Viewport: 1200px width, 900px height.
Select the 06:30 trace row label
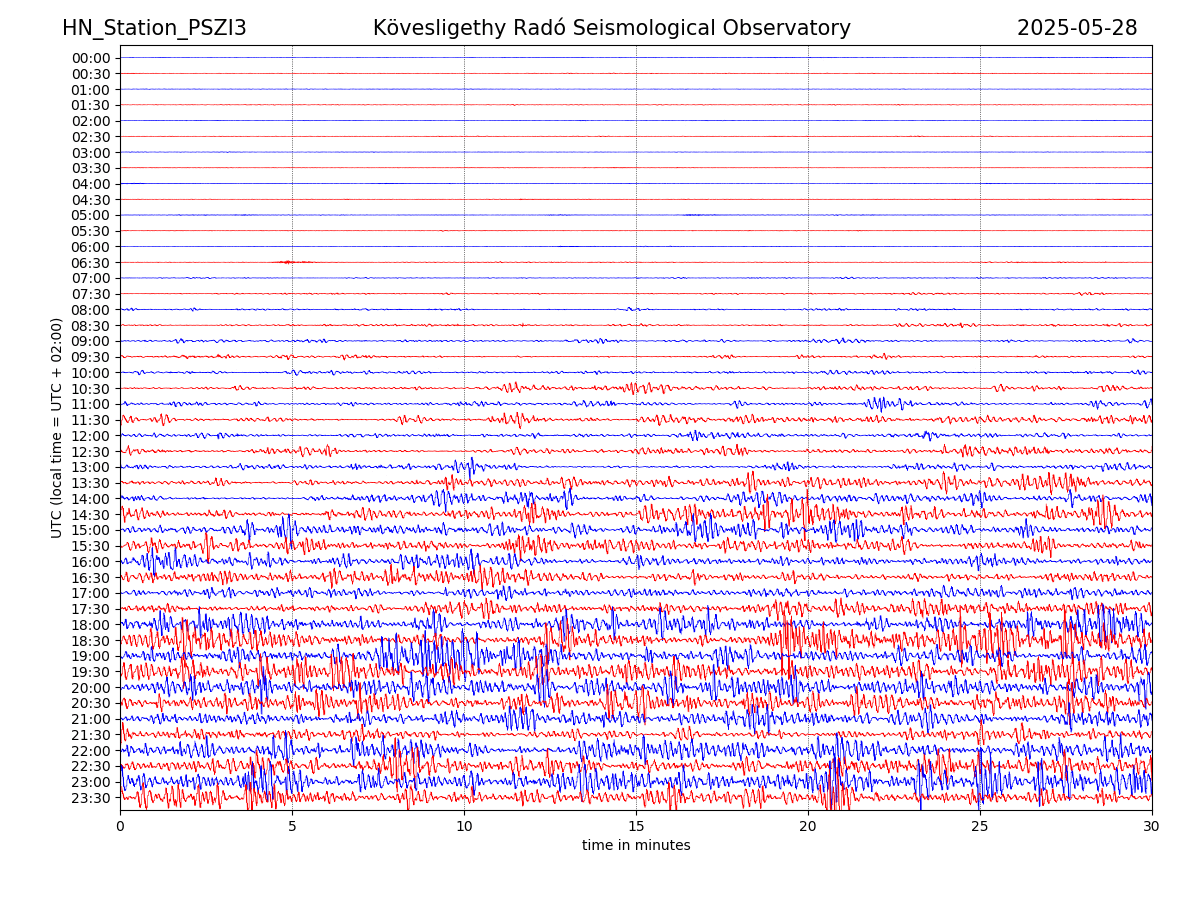(x=91, y=263)
